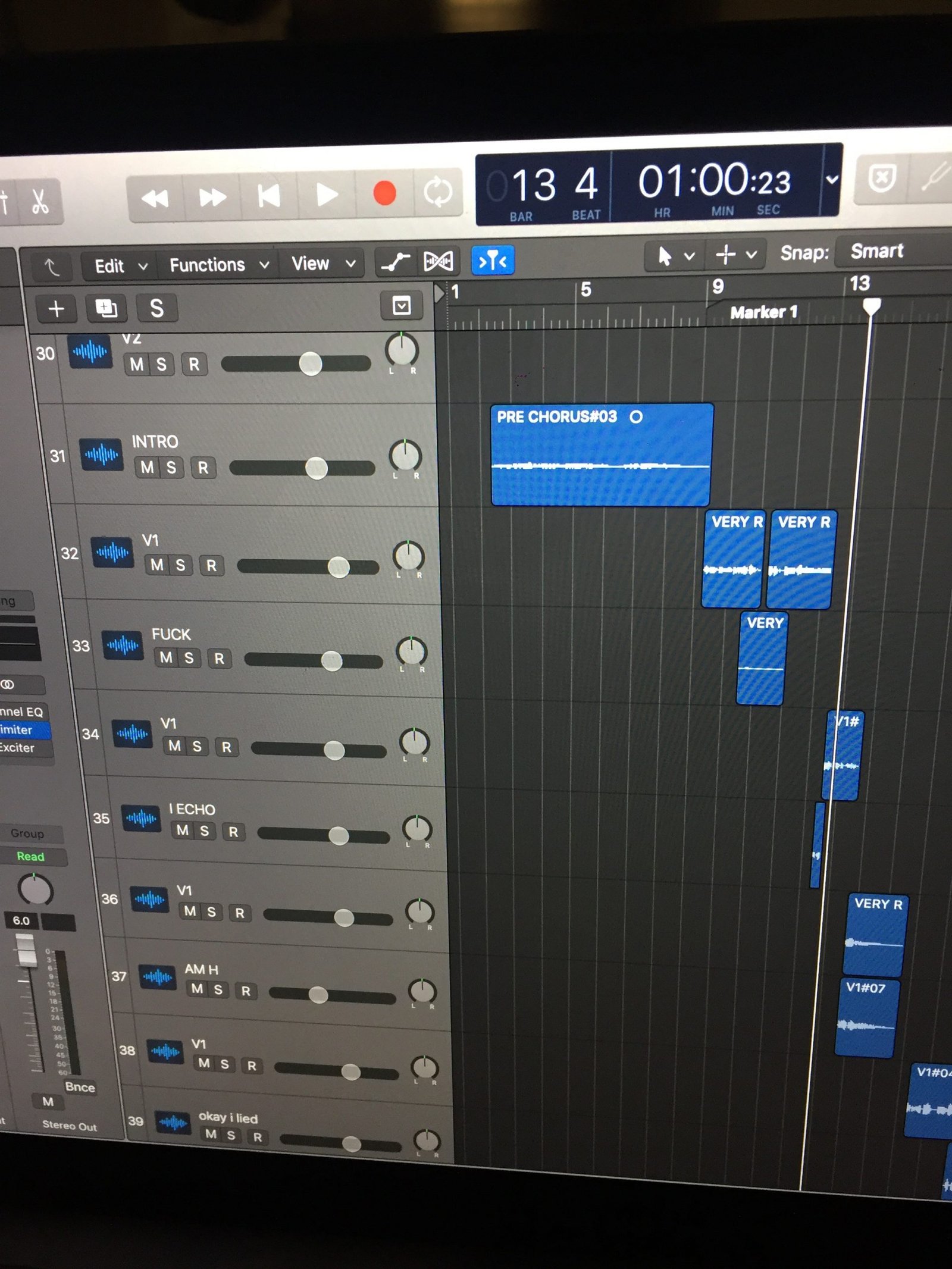Open the left-click pointer tool menu
Screen dimensions: 952x1269
[676, 256]
